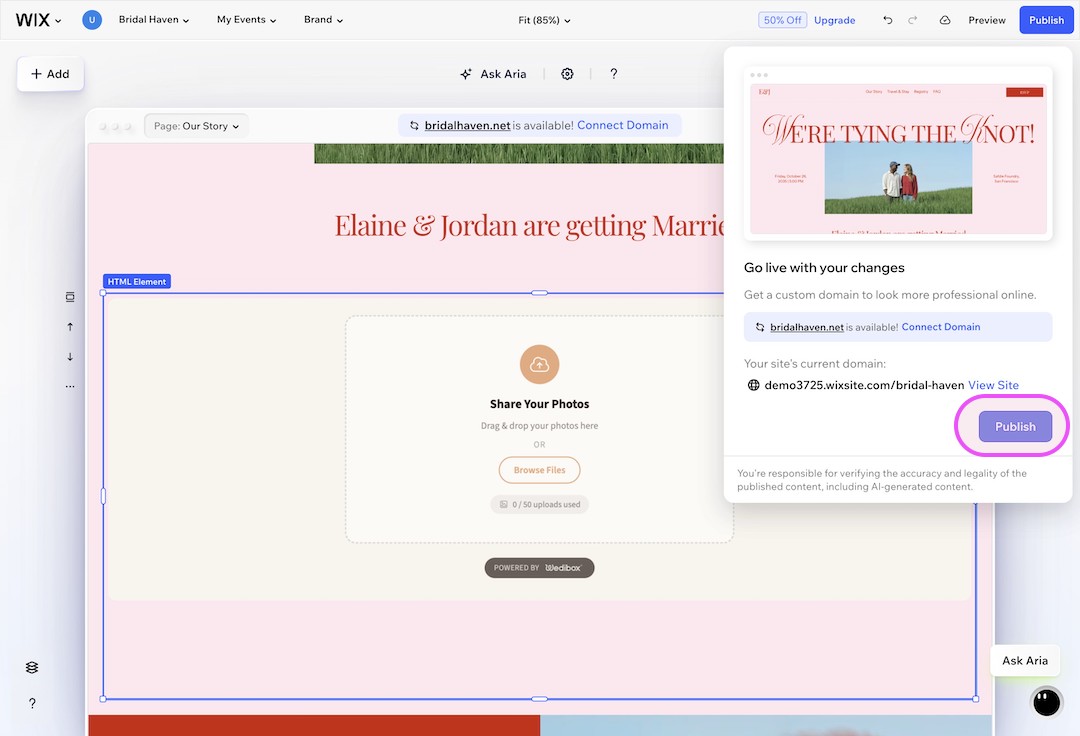Click the highlighted Publish button in the panel

(1014, 426)
